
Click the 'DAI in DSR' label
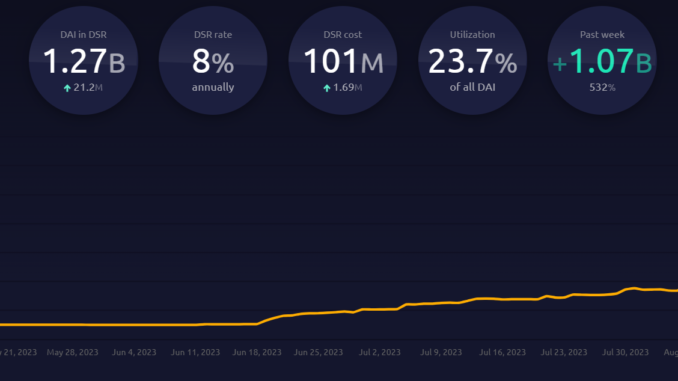click(x=83, y=35)
